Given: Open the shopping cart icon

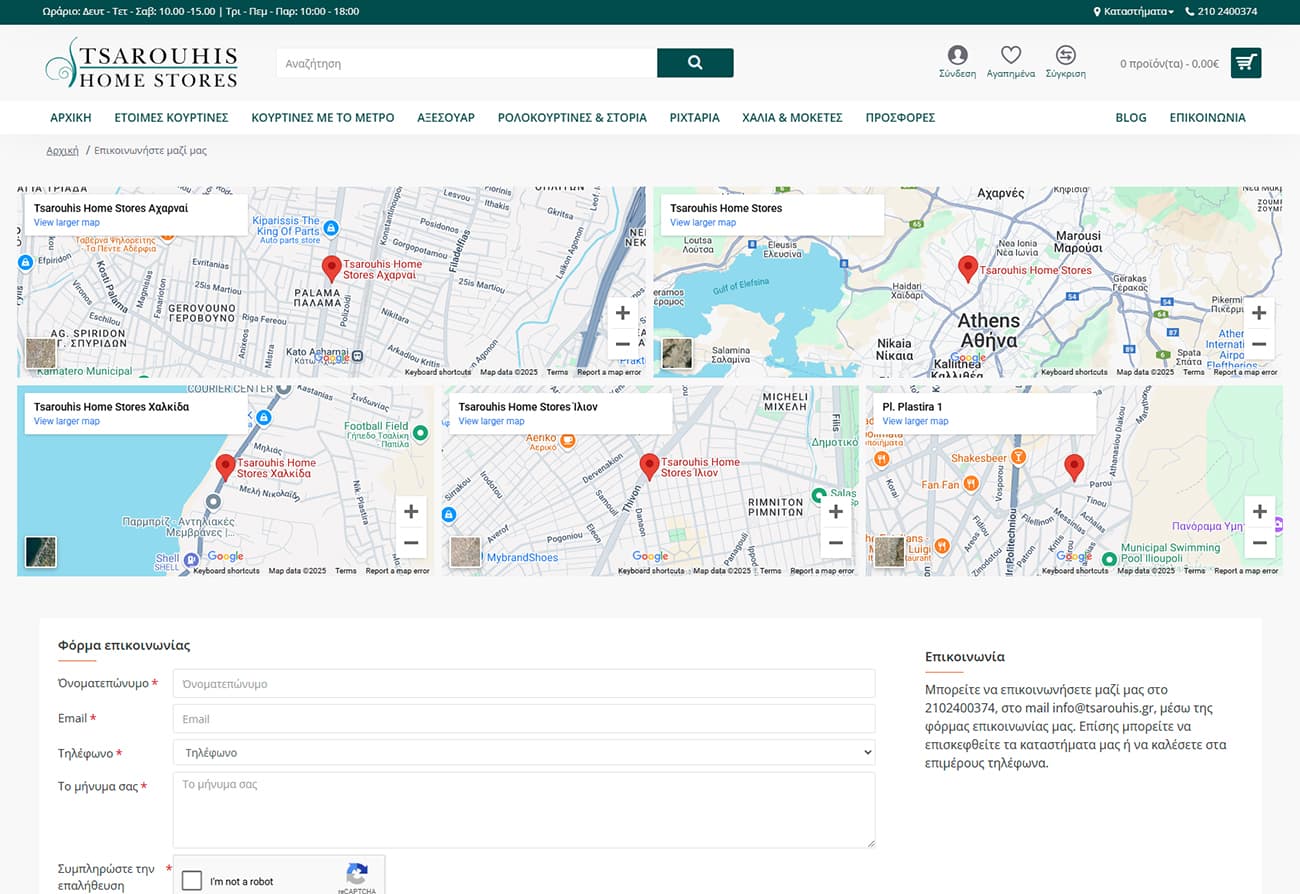Looking at the screenshot, I should [1246, 63].
